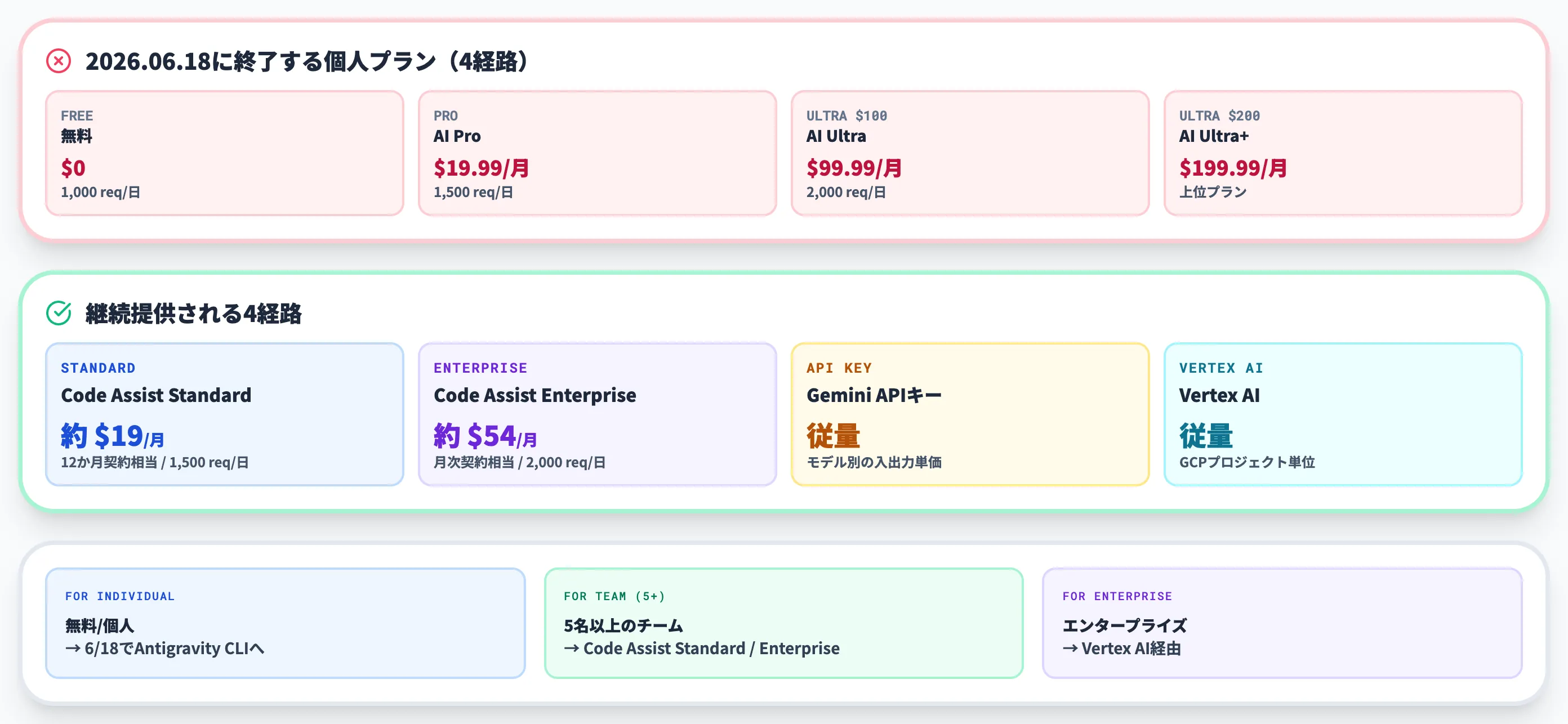The height and width of the screenshot is (724, 1568).
Task: Click the blue "STANDARD" label
Action: pyautogui.click(x=98, y=368)
